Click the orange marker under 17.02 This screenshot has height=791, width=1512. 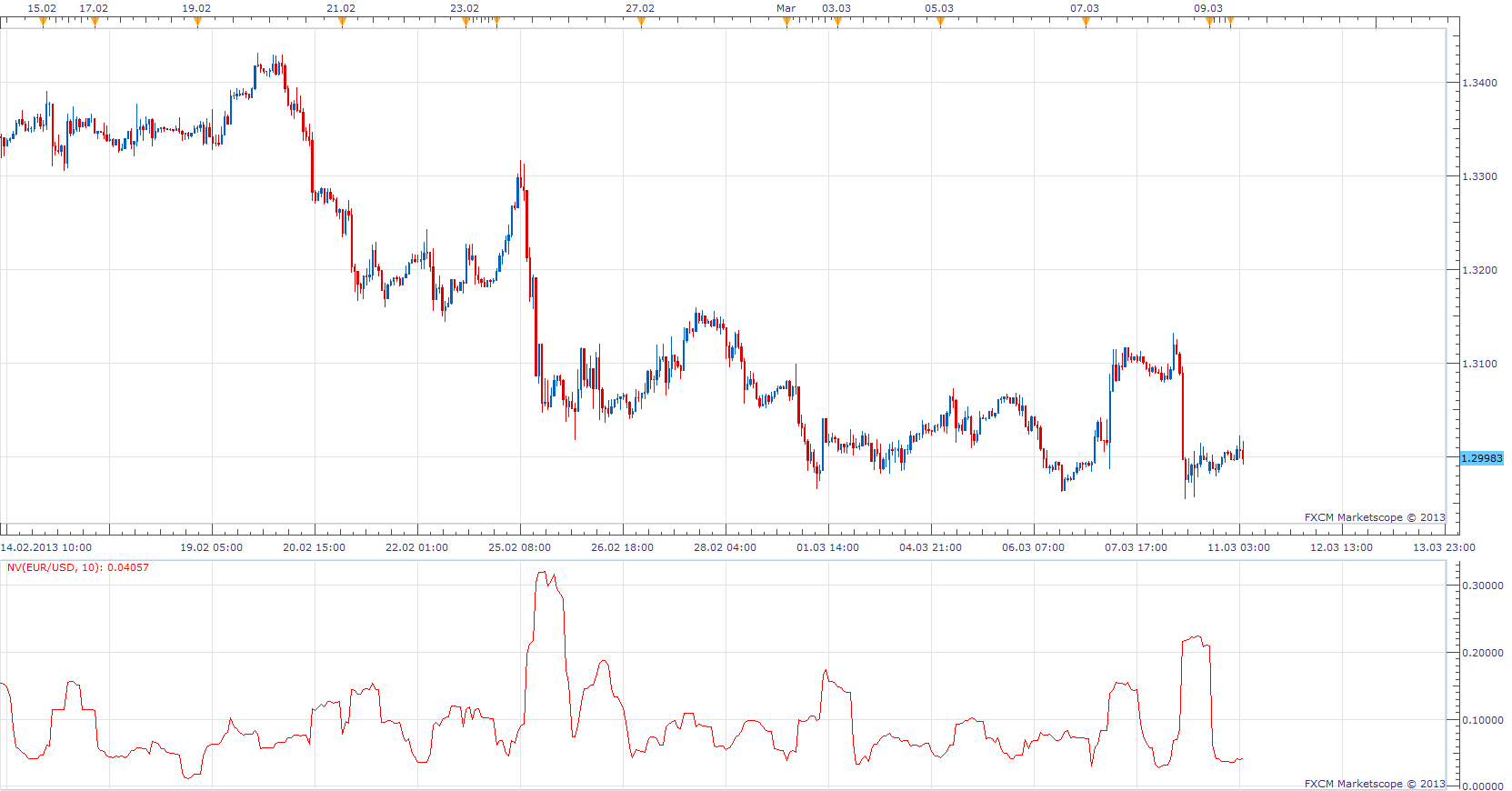point(95,23)
